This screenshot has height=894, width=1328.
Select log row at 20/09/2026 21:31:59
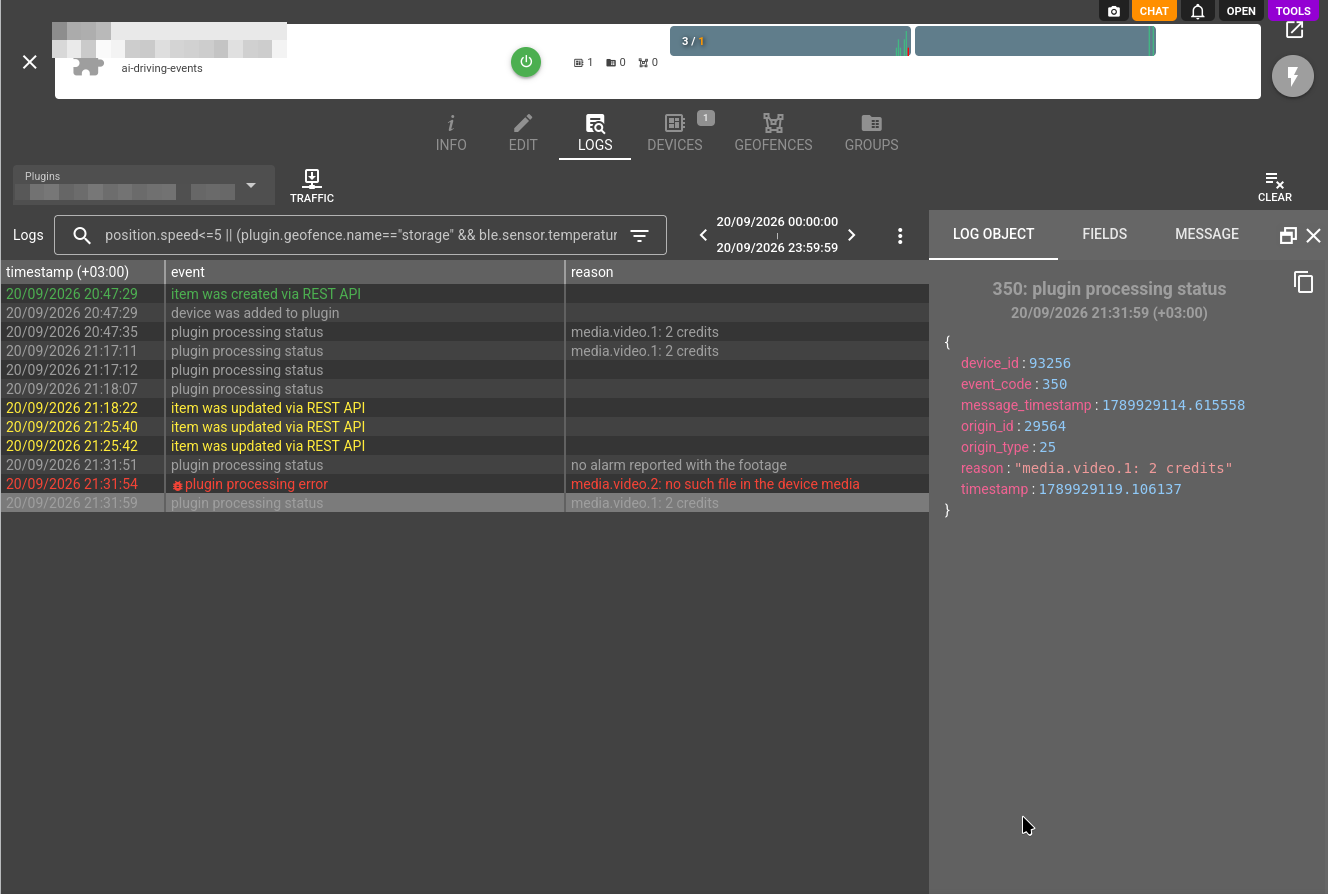point(465,503)
